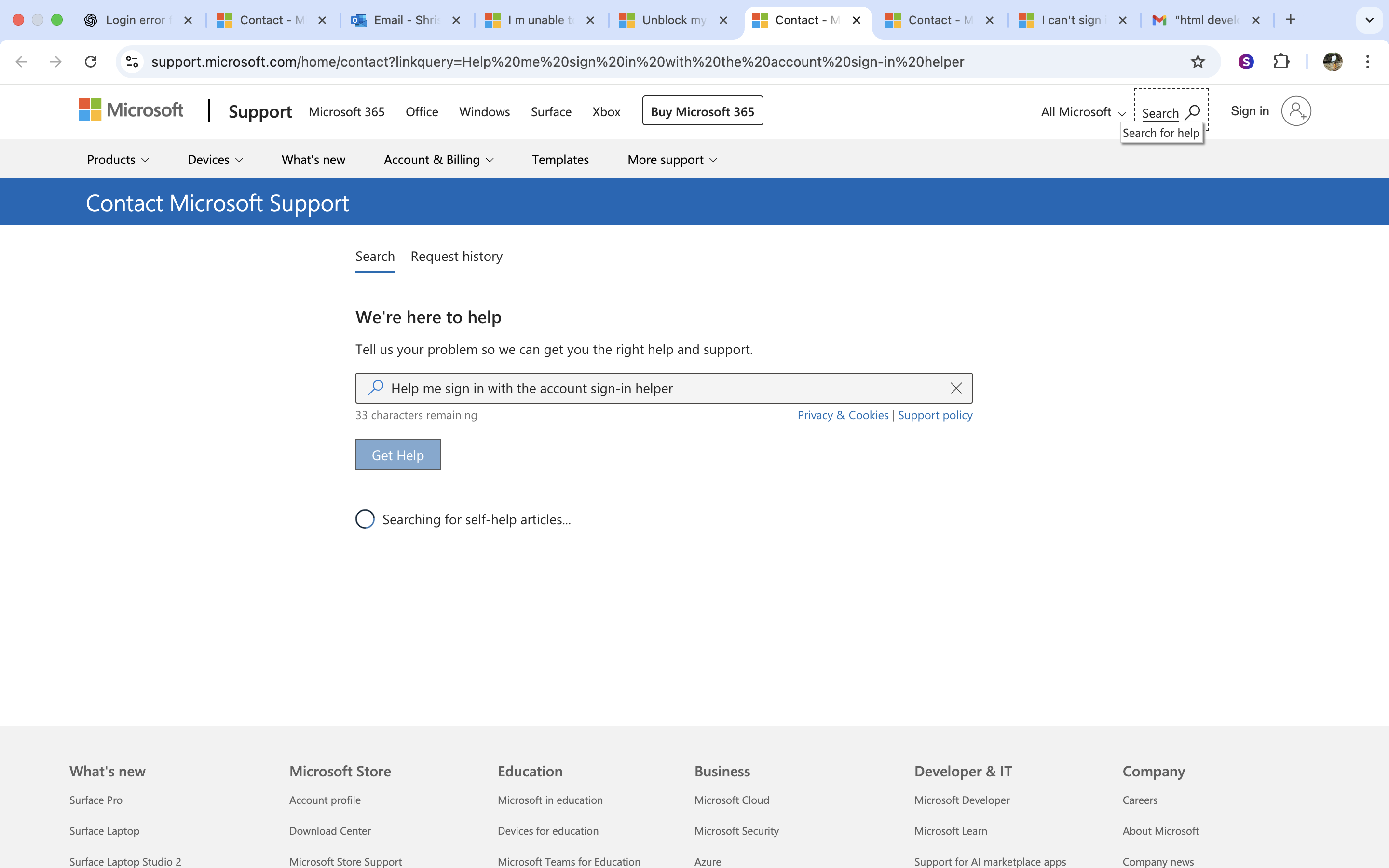The image size is (1389, 868).
Task: Reload the page with refresh icon
Action: click(91, 61)
